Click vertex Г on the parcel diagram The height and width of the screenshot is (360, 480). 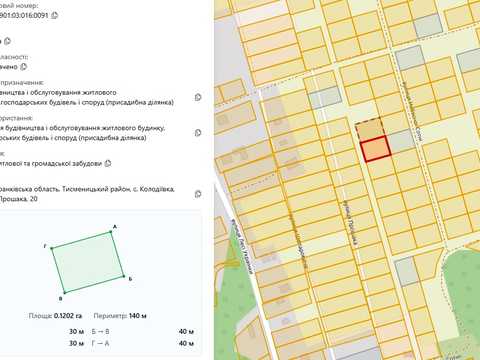click(52, 248)
